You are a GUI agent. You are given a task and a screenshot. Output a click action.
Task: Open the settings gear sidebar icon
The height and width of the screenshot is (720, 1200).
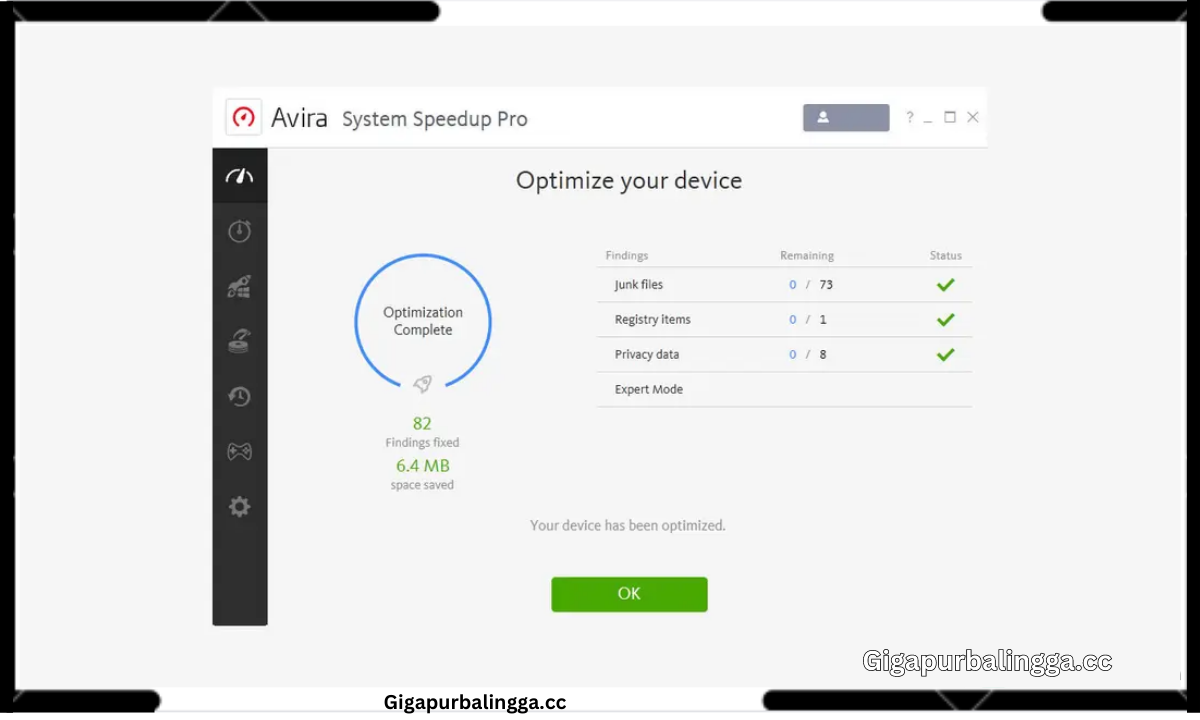(239, 506)
